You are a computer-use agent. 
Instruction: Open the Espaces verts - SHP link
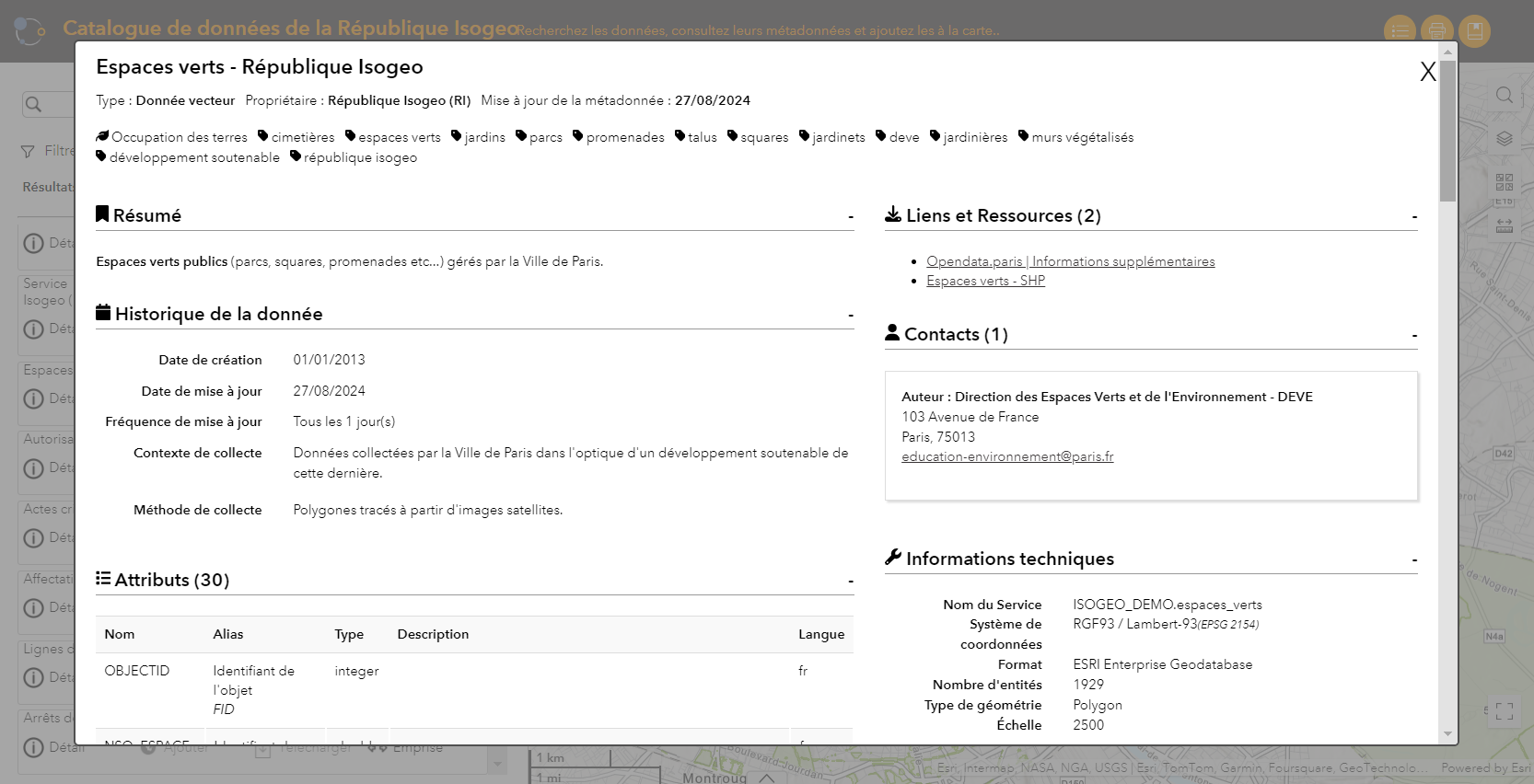[985, 281]
